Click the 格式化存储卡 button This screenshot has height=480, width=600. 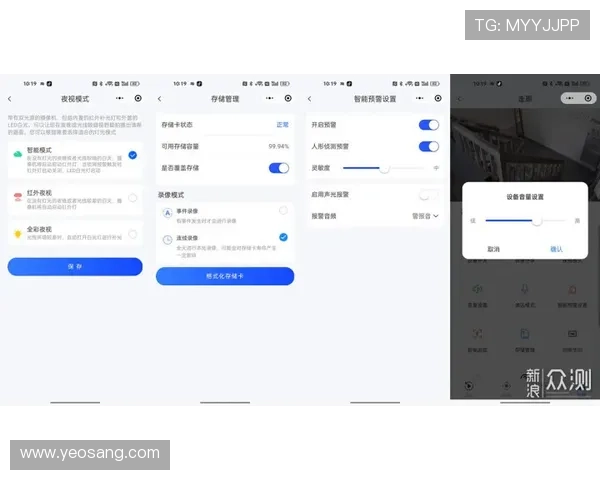click(x=225, y=276)
